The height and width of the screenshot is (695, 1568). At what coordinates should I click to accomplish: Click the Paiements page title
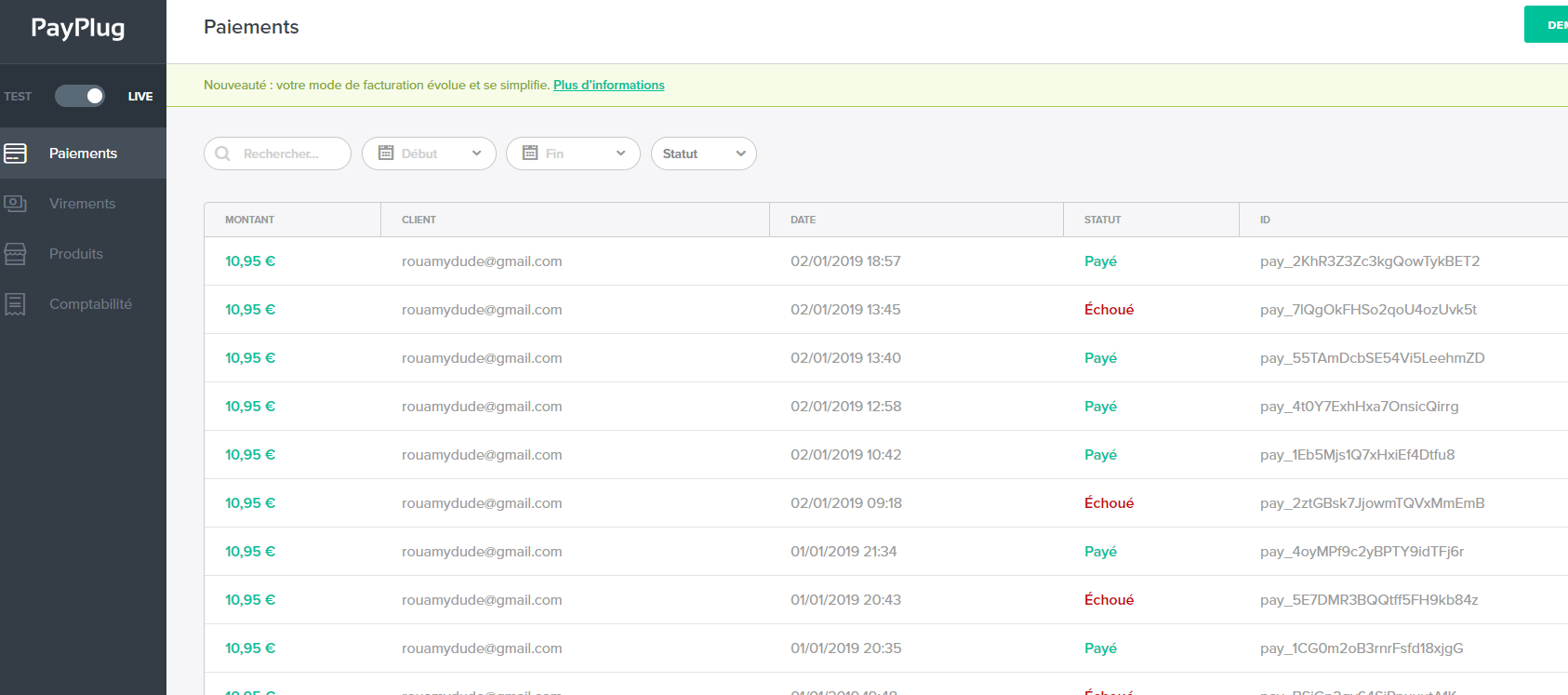tap(251, 27)
